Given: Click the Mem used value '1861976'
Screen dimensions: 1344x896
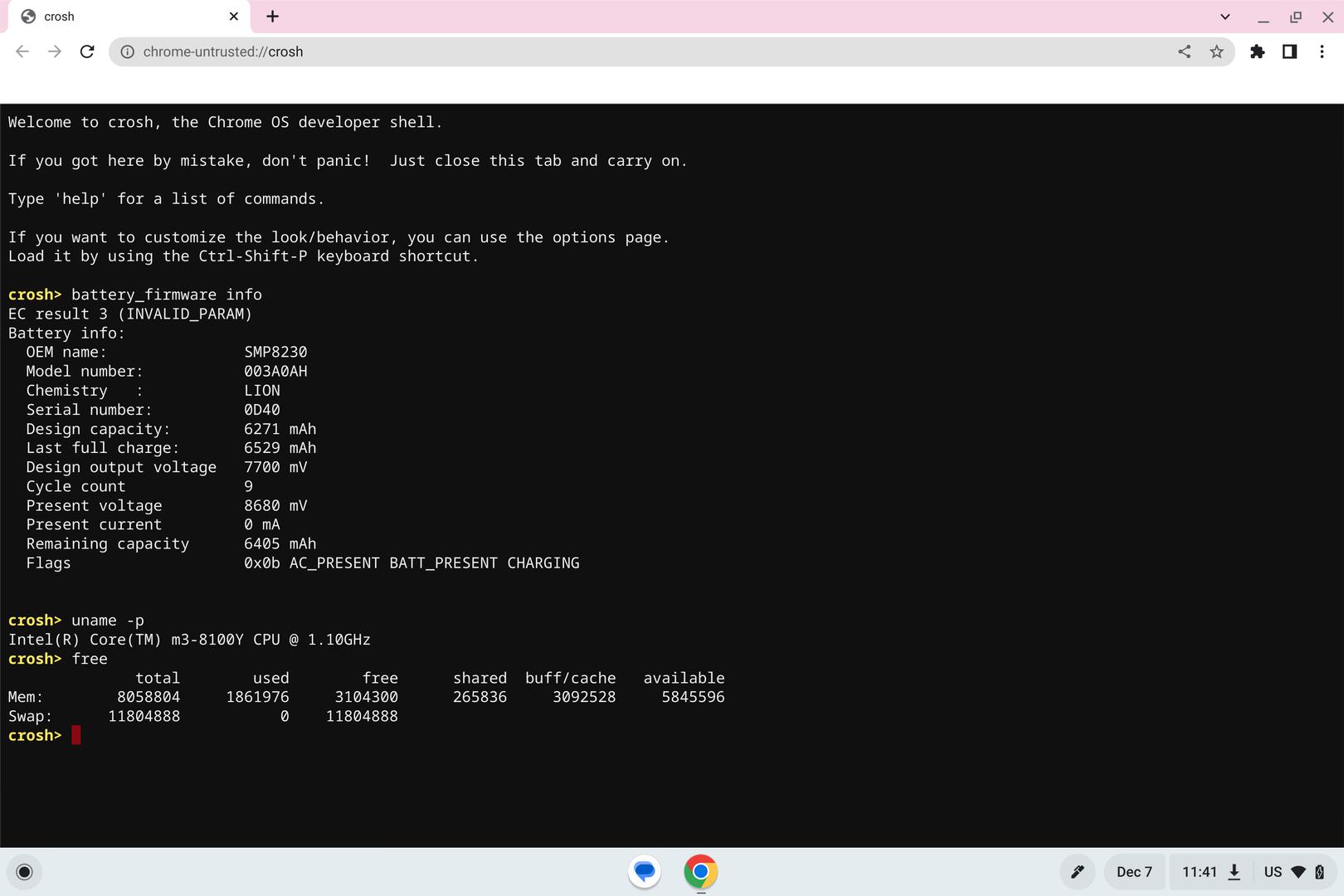Looking at the screenshot, I should pos(258,697).
